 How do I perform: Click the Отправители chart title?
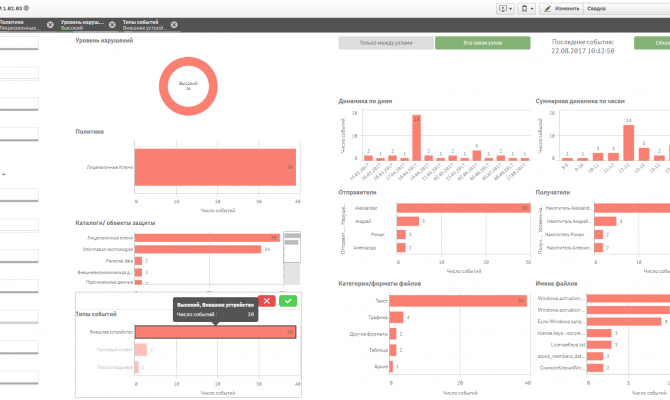point(358,192)
